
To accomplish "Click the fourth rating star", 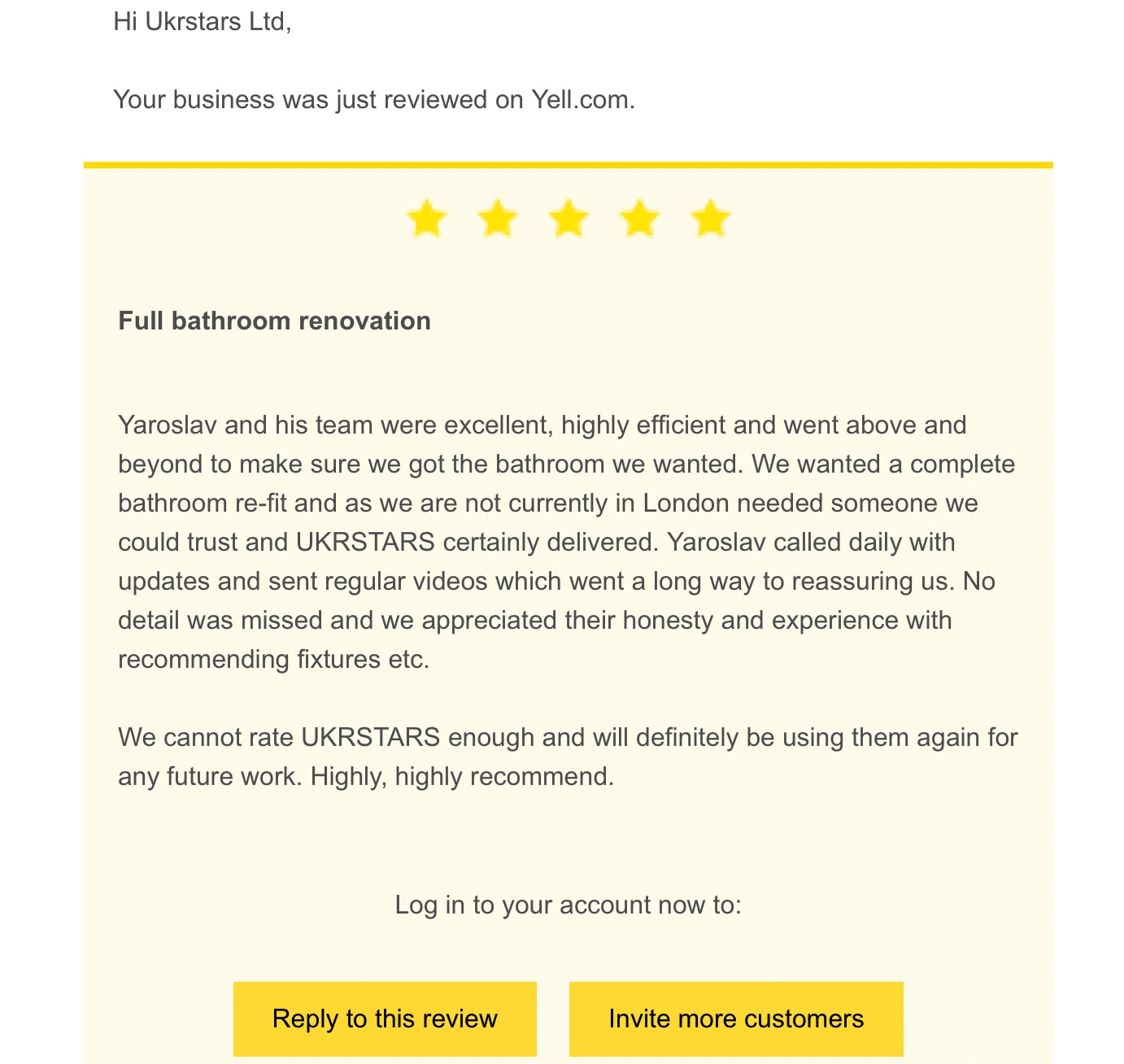I will [640, 220].
